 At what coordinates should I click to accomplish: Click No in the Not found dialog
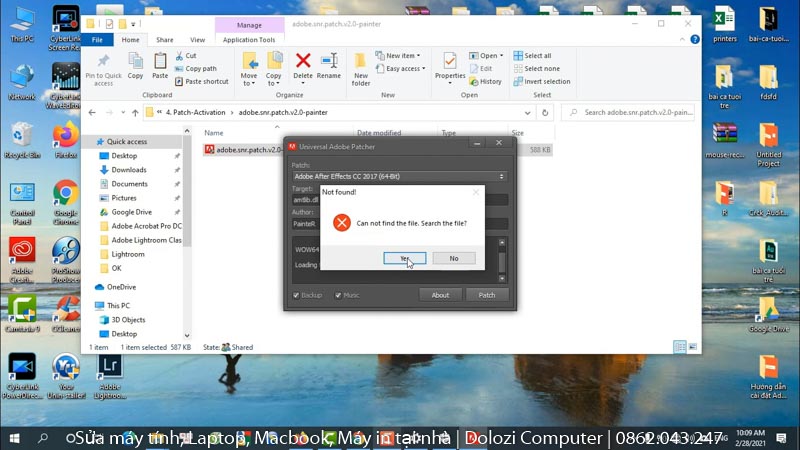click(454, 258)
